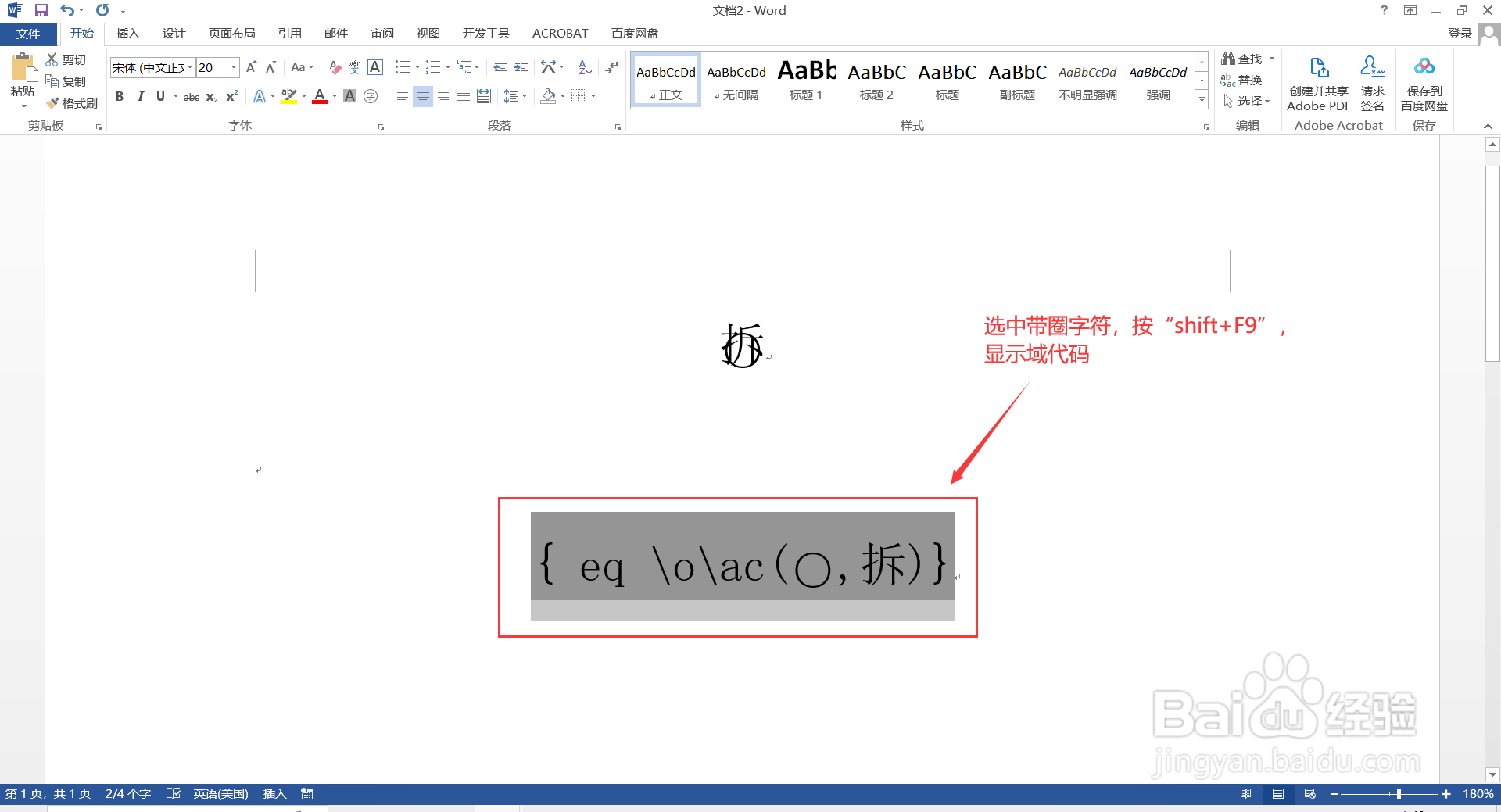The width and height of the screenshot is (1501, 812).
Task: Toggle Bold formatting
Action: pyautogui.click(x=120, y=96)
